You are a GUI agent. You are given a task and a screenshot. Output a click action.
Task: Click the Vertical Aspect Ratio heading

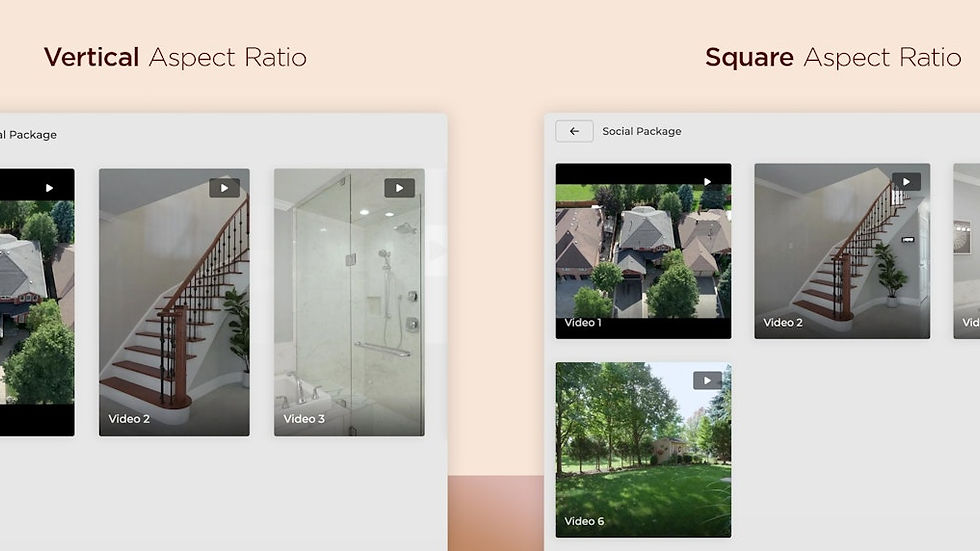(x=175, y=57)
